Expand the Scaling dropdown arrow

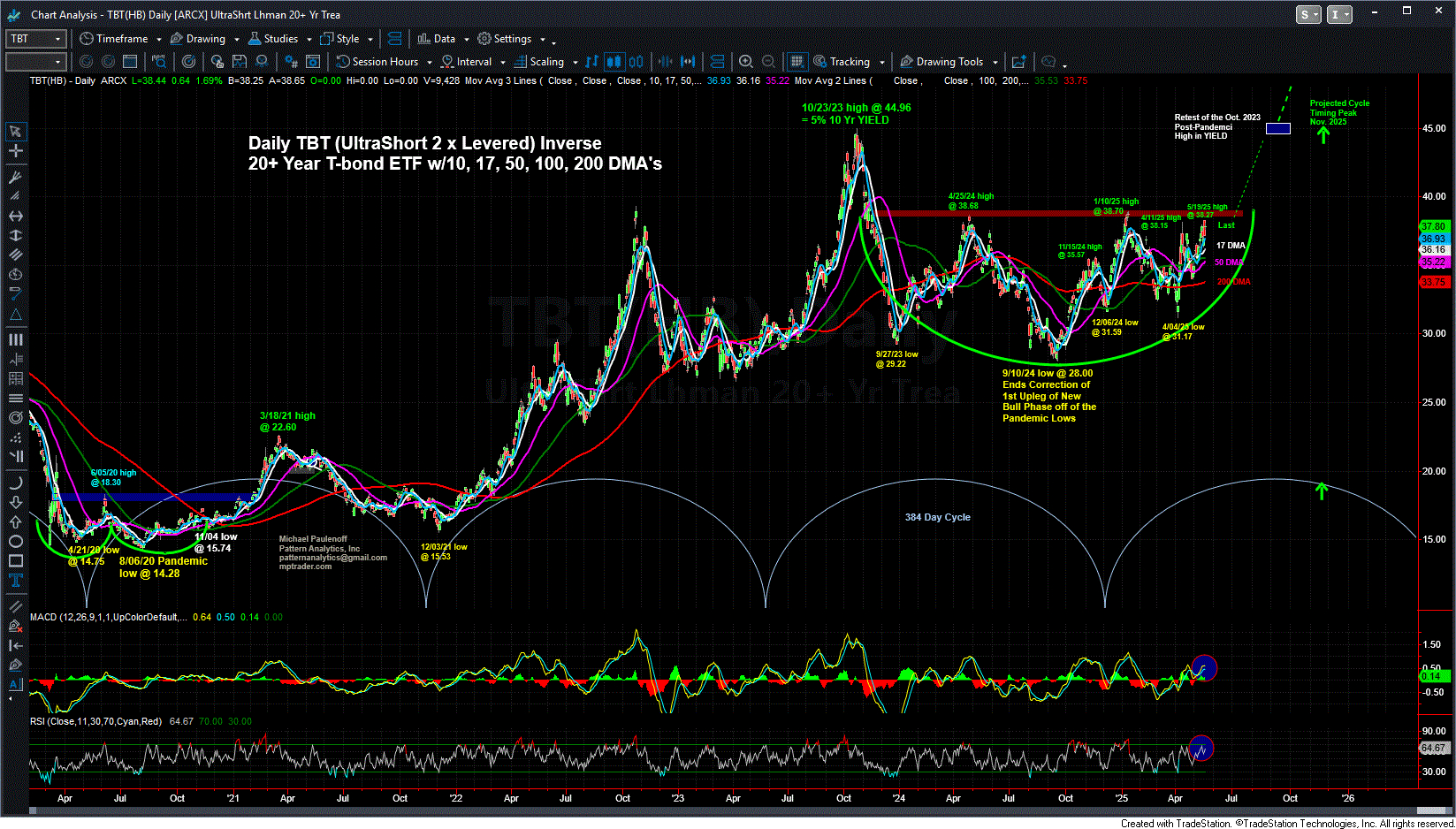pos(575,63)
